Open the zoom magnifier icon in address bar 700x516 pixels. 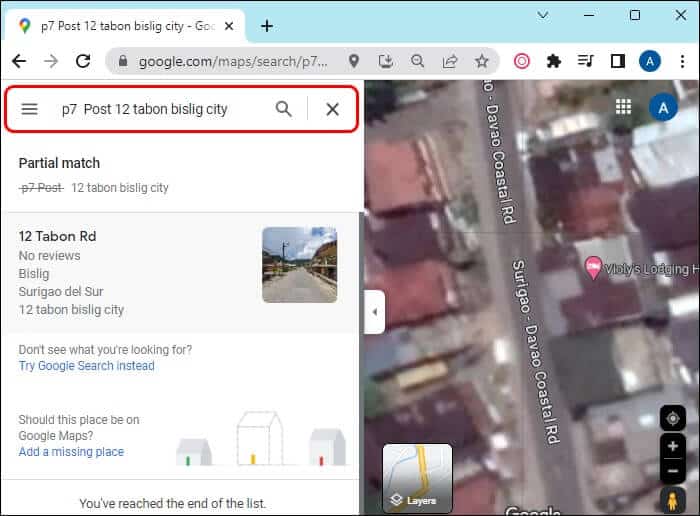coord(417,61)
